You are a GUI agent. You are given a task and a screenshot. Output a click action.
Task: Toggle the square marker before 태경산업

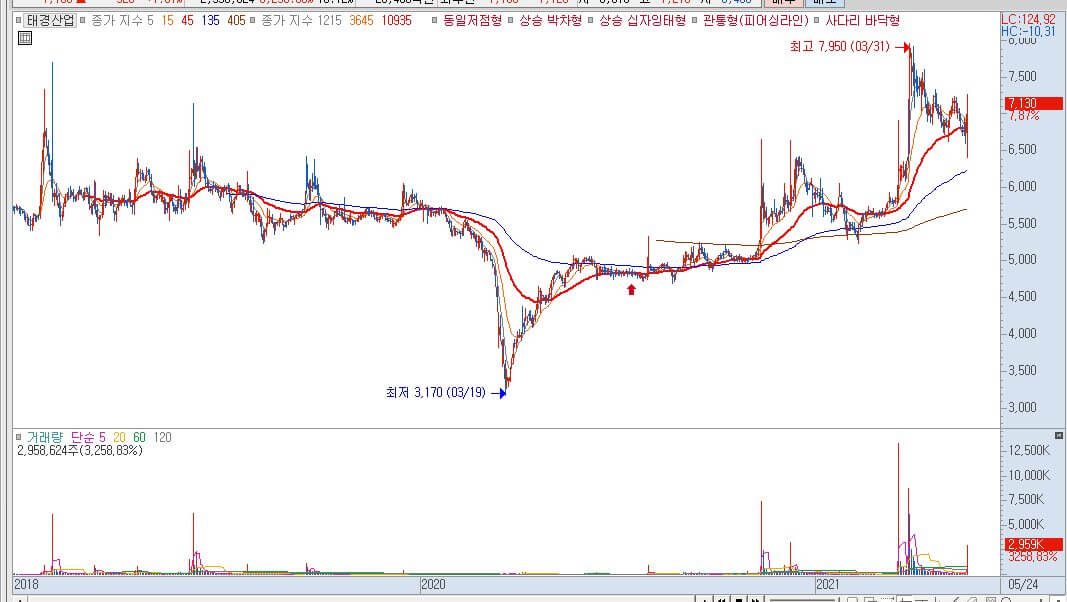click(18, 20)
